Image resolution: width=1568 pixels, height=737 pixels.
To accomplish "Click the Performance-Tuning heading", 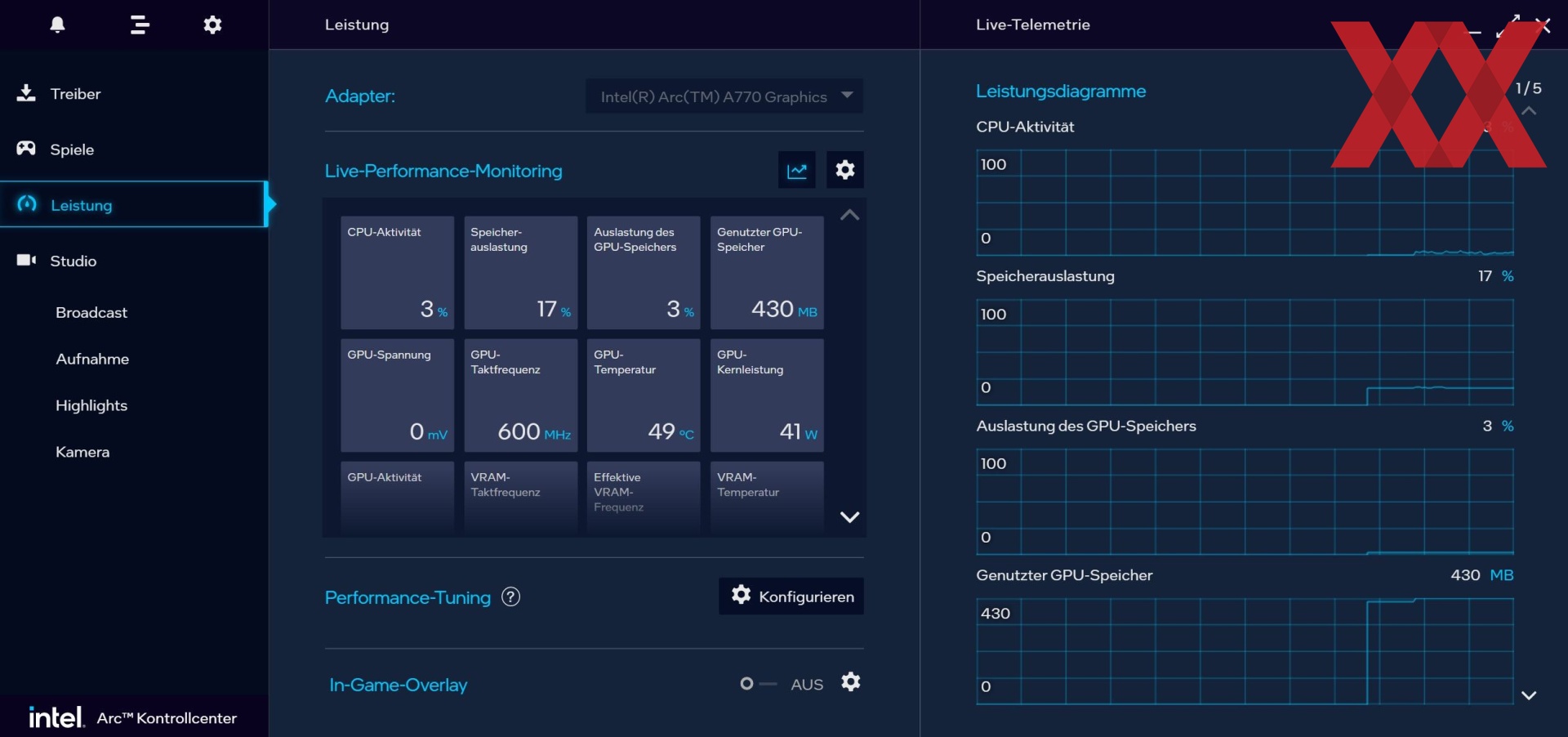I will (x=408, y=597).
